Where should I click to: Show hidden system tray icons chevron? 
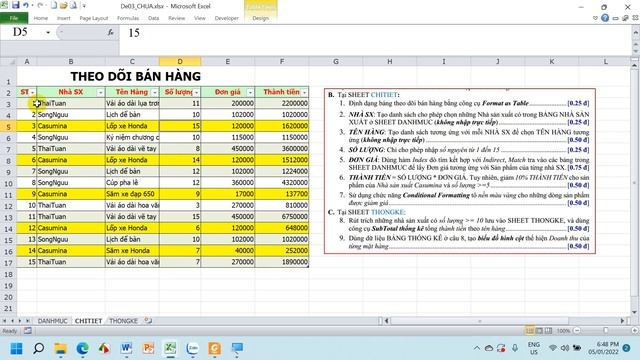pos(476,348)
